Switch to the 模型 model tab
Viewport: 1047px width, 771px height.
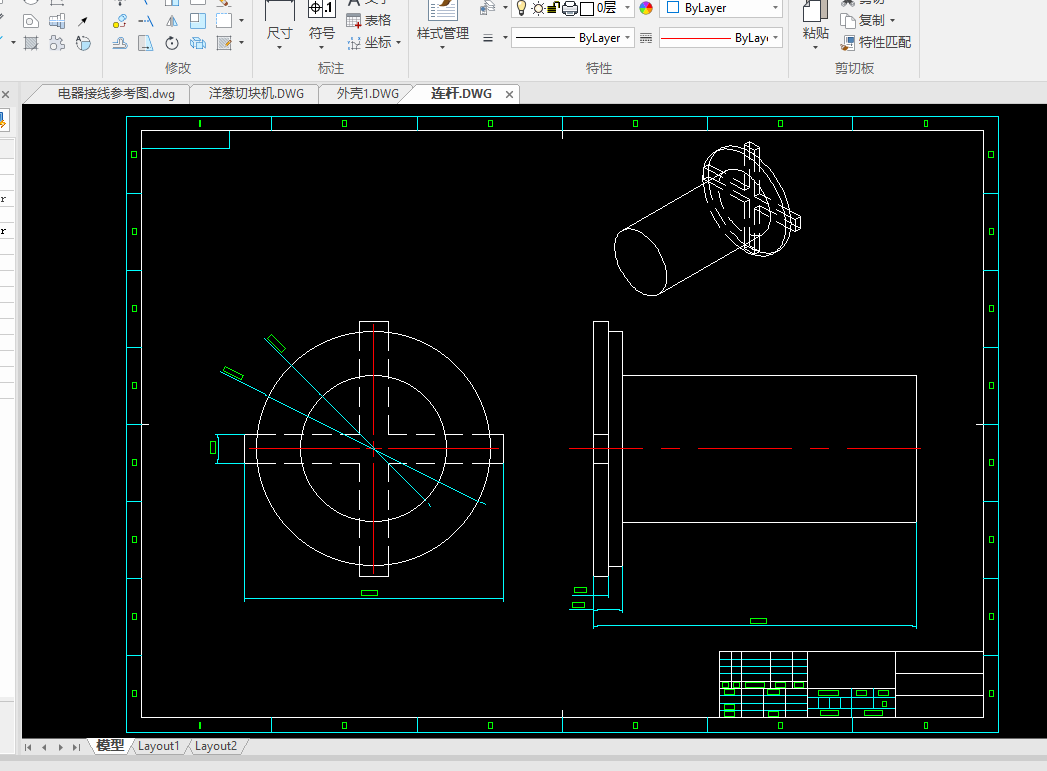[x=110, y=746]
